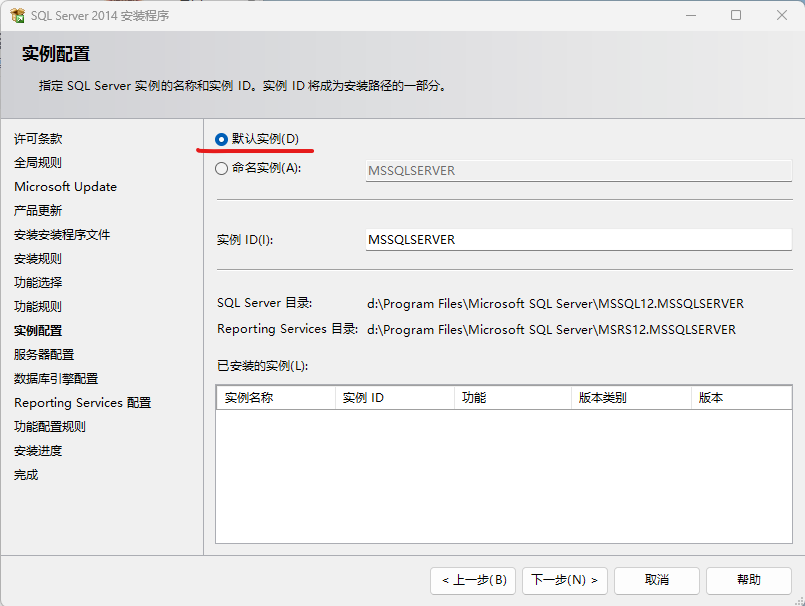The image size is (805, 606).
Task: Click the 下一步(N) next button
Action: pos(565,580)
